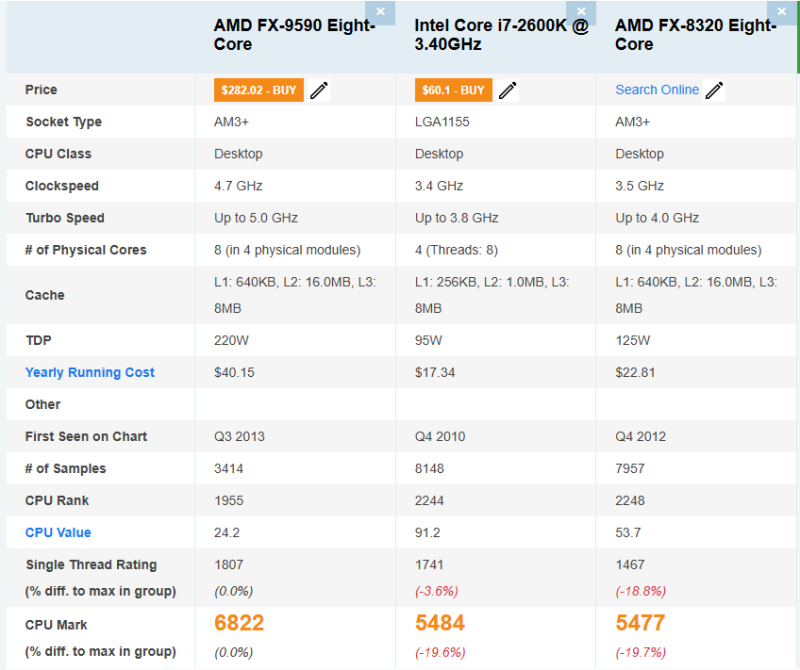Click the Single Thread Rating row label

tap(91, 565)
